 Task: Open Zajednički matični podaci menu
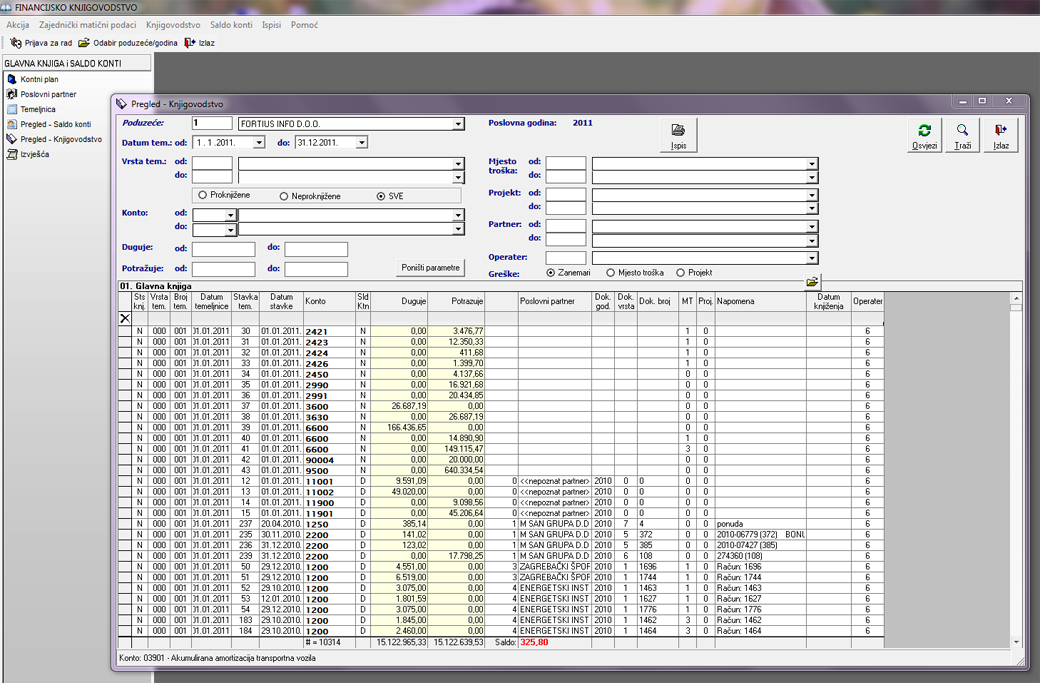(x=88, y=25)
